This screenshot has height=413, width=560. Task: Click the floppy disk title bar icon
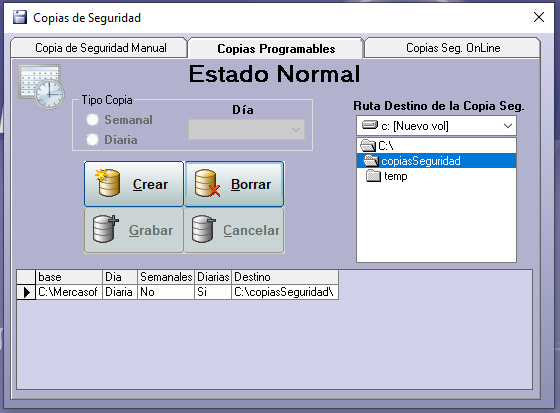[20, 17]
